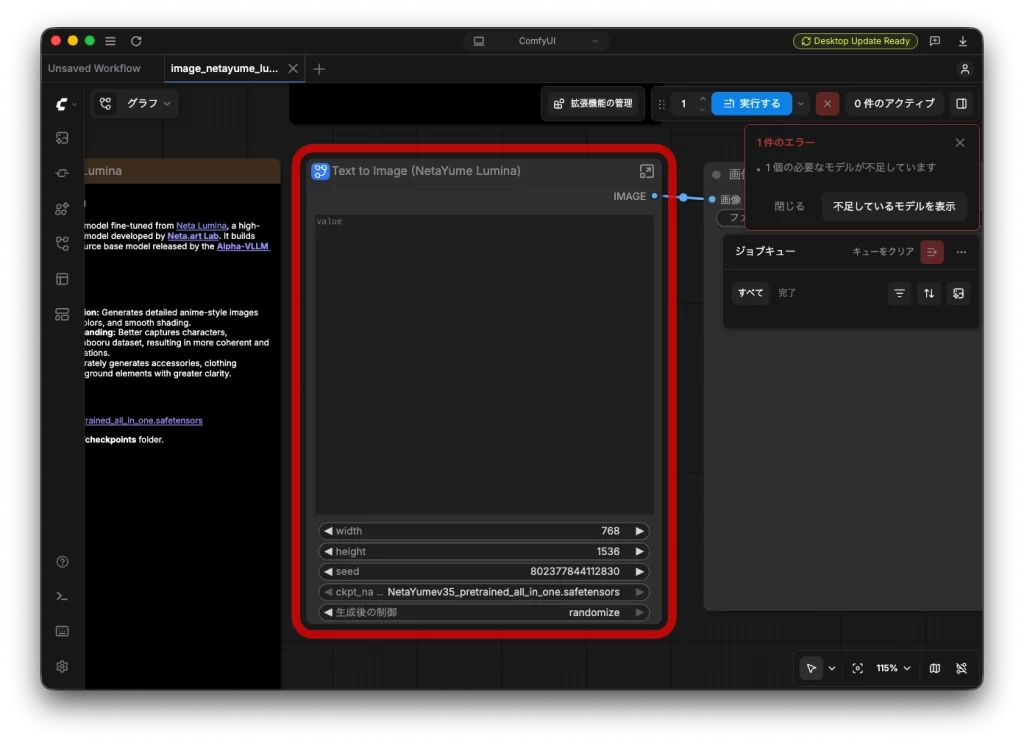Viewport: 1024px width, 744px height.
Task: Open the node library sidebar icon
Action: point(62,173)
